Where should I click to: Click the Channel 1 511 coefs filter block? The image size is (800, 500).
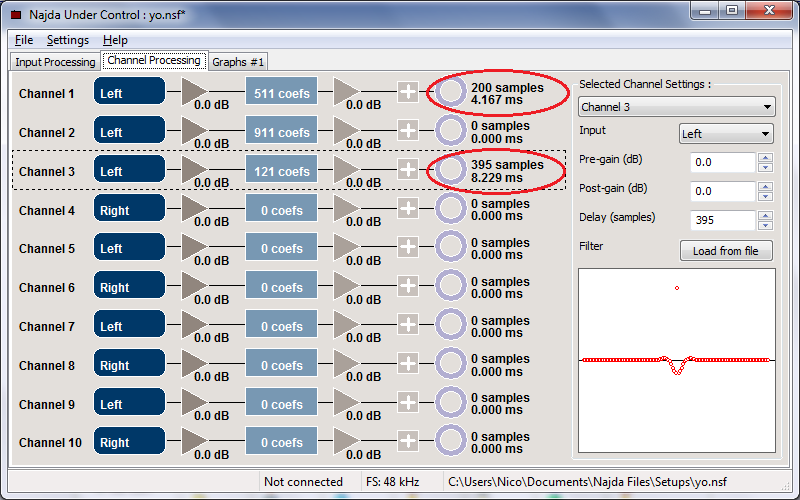[x=281, y=92]
